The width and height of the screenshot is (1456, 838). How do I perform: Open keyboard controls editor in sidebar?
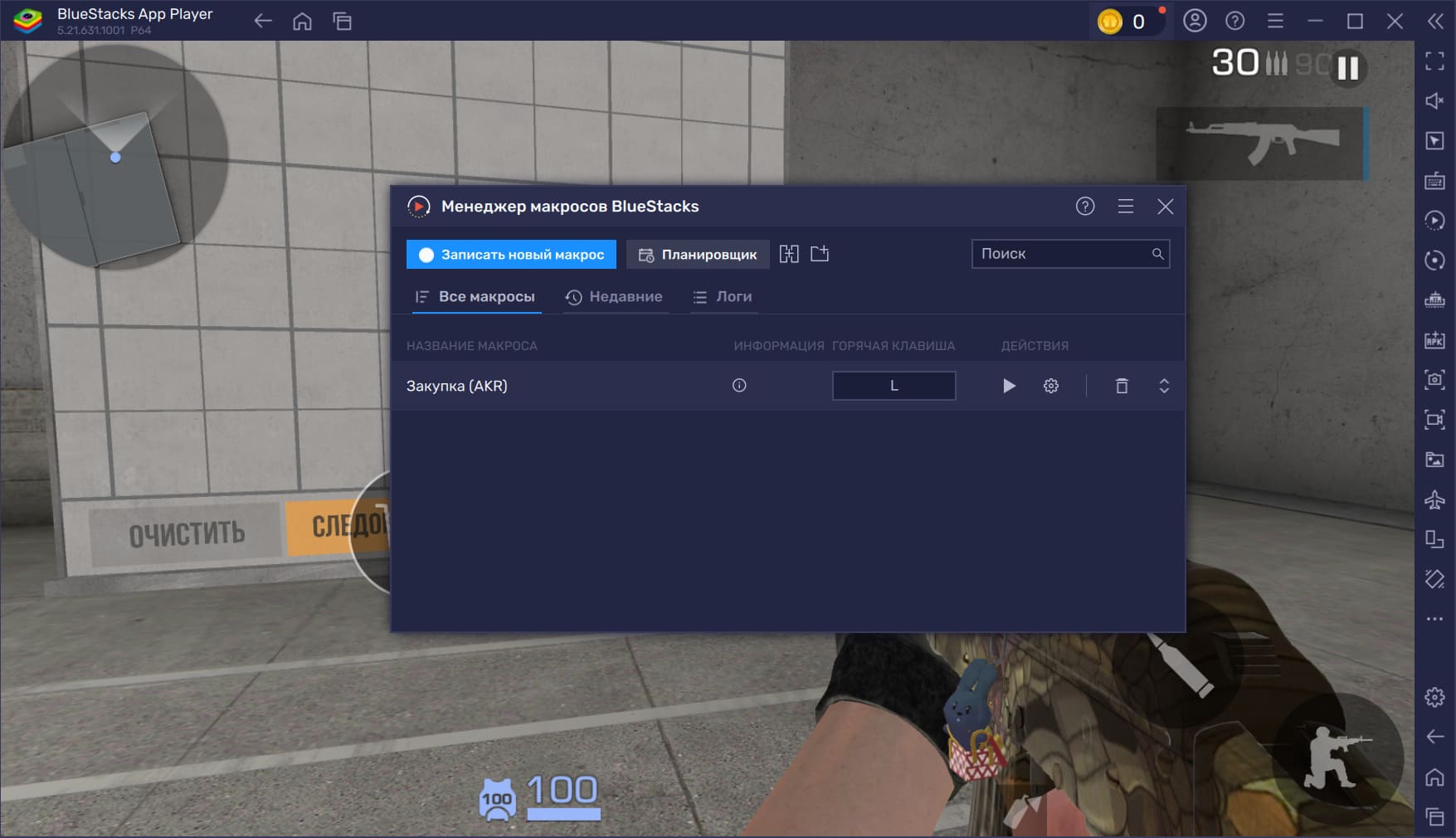pyautogui.click(x=1434, y=180)
